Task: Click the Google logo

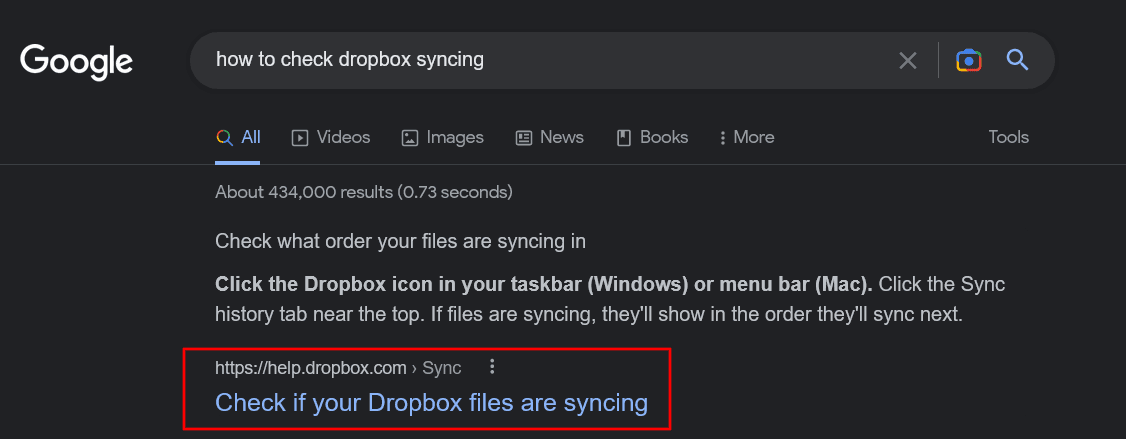Action: point(76,61)
